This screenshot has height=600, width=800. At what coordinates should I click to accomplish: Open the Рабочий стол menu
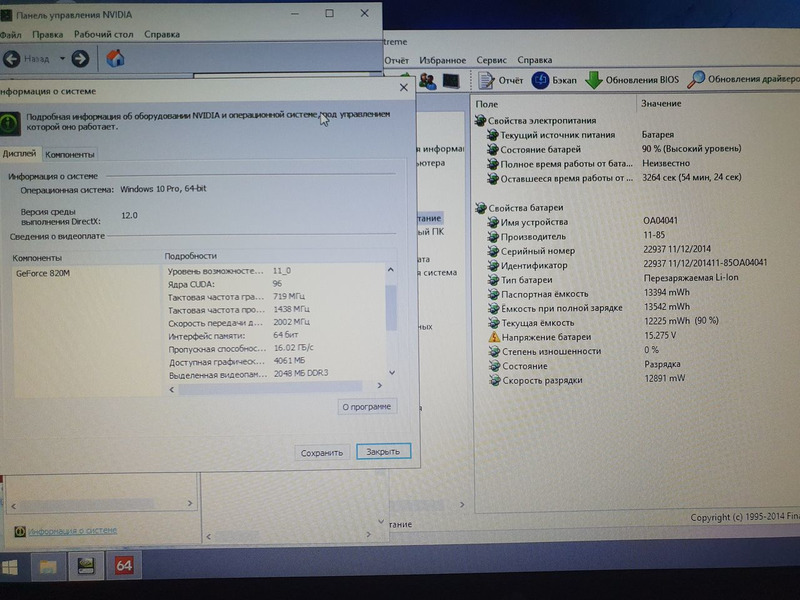pos(104,35)
